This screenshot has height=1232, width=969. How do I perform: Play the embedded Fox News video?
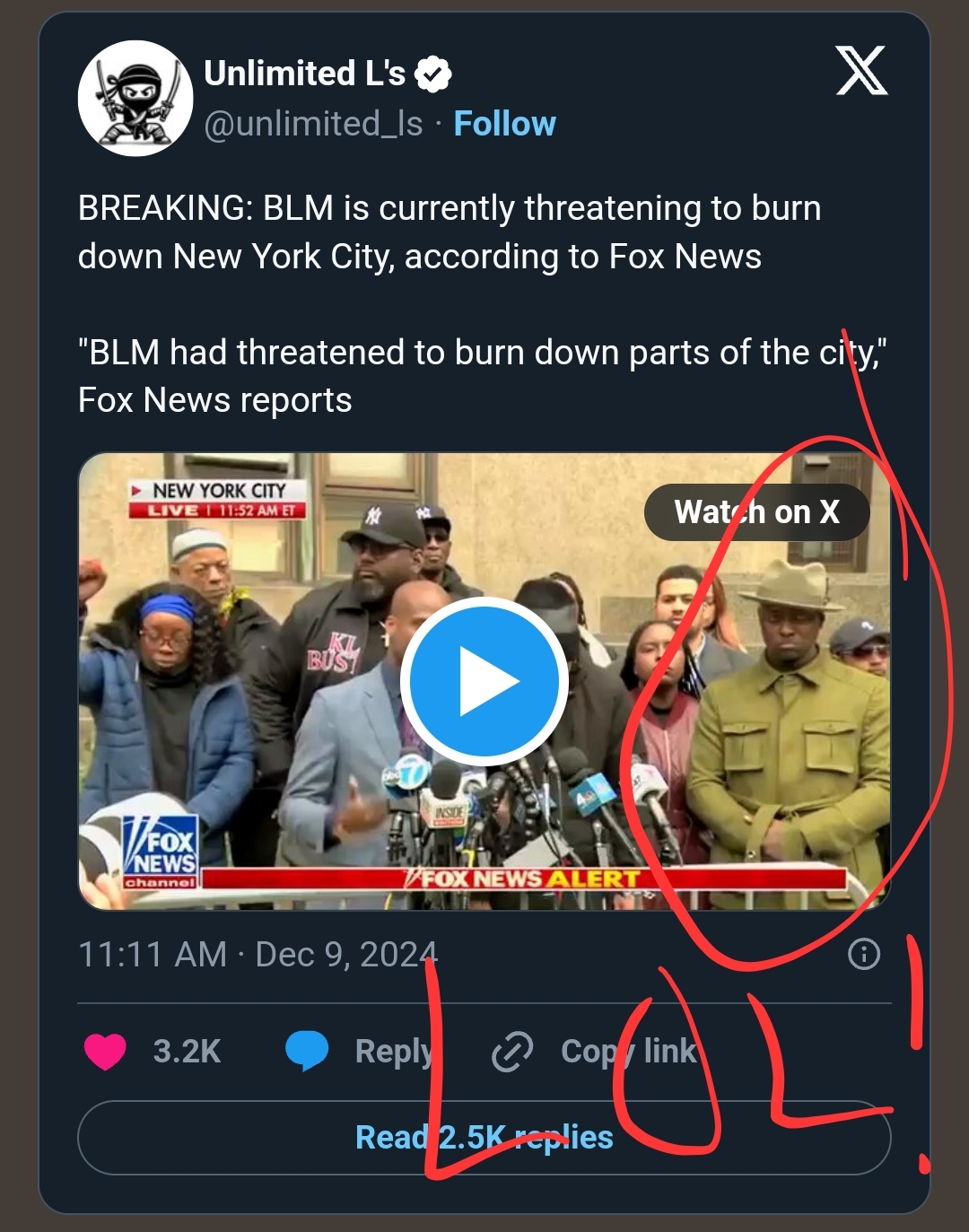[x=484, y=681]
